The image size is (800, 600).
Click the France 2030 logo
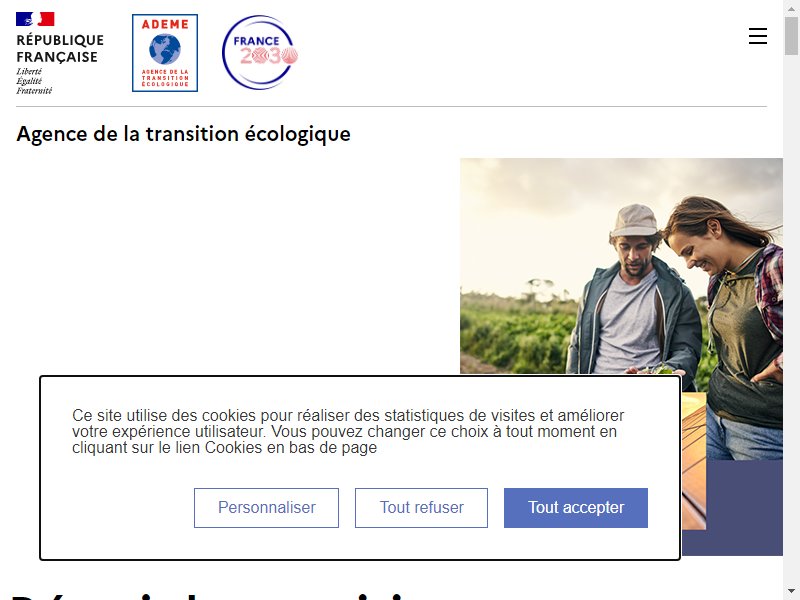(x=260, y=53)
